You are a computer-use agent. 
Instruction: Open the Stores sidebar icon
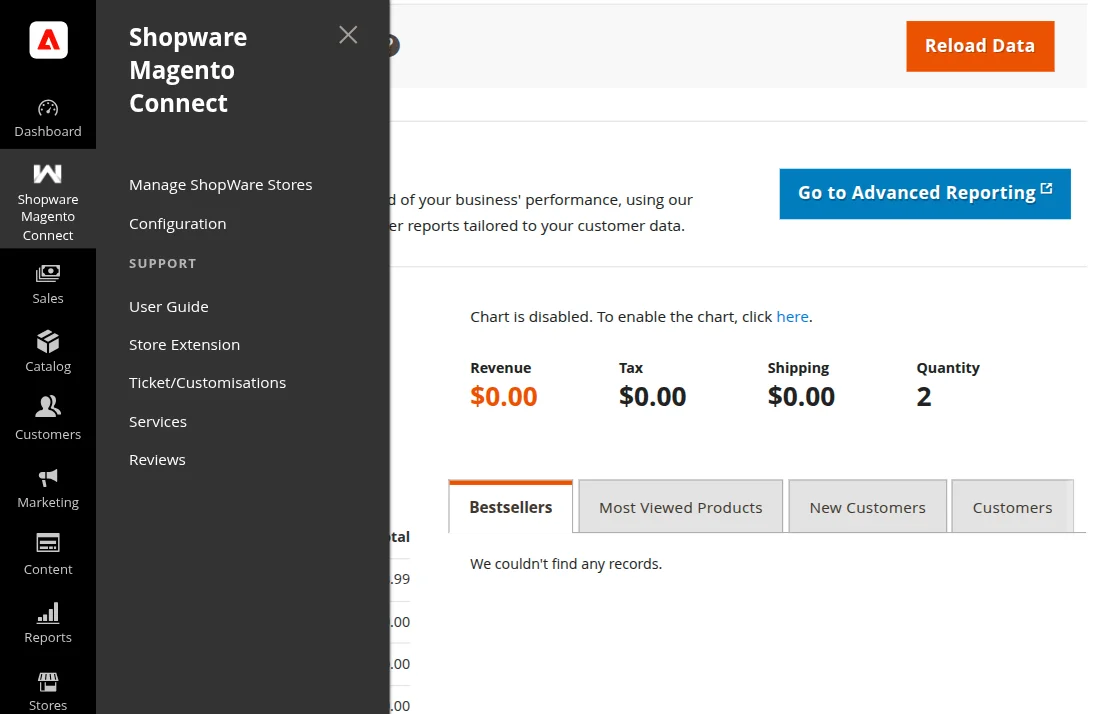point(48,691)
